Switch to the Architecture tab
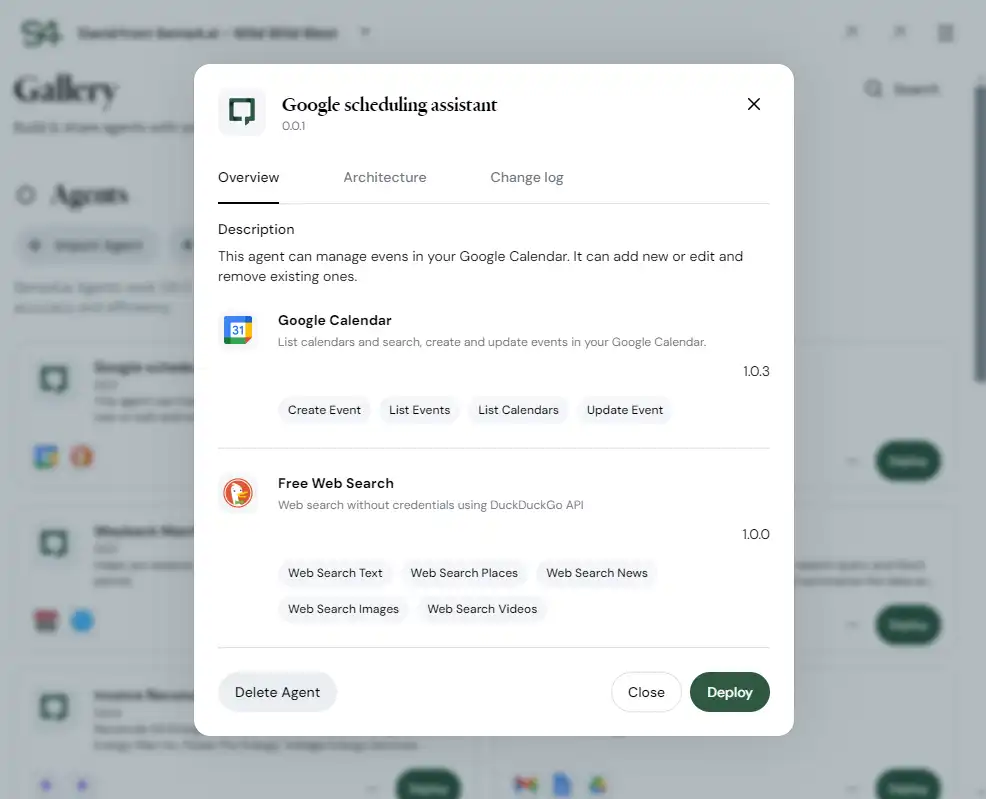 click(x=384, y=177)
